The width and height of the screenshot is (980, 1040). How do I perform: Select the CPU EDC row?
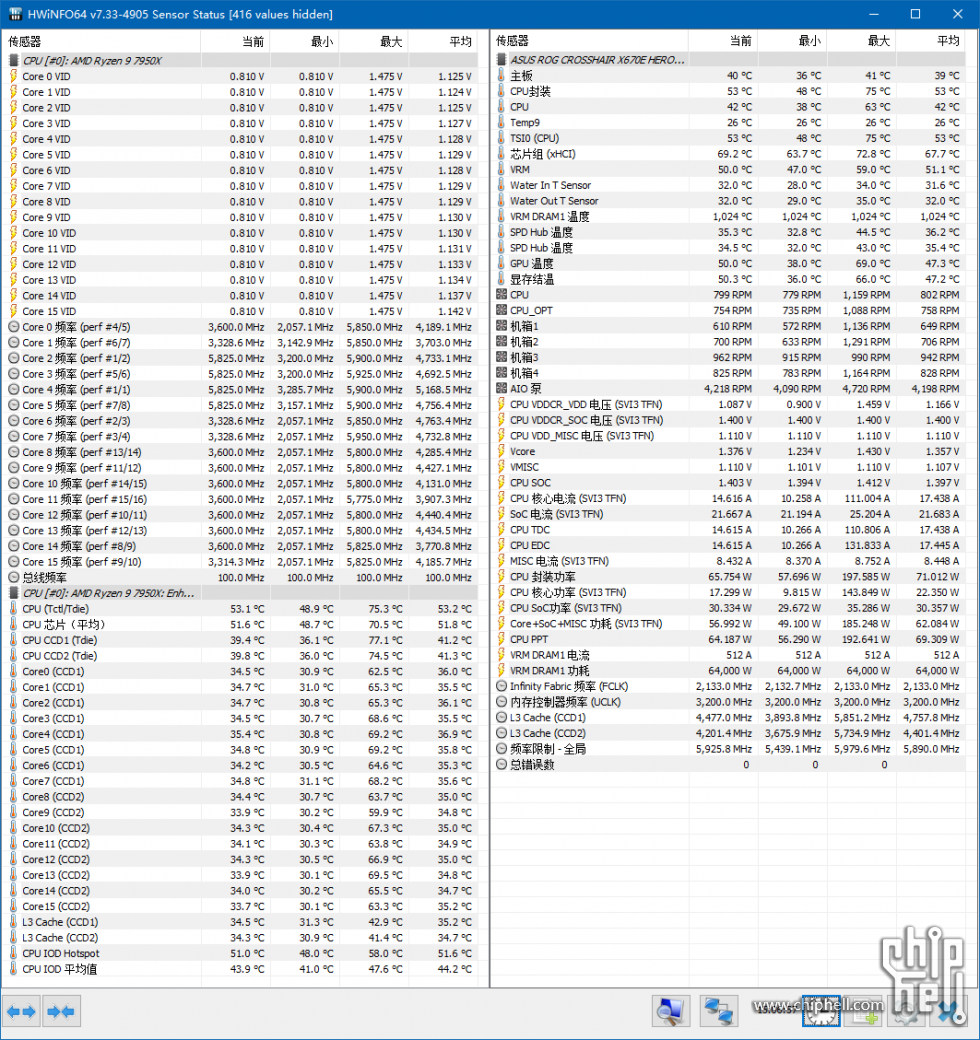(728, 545)
